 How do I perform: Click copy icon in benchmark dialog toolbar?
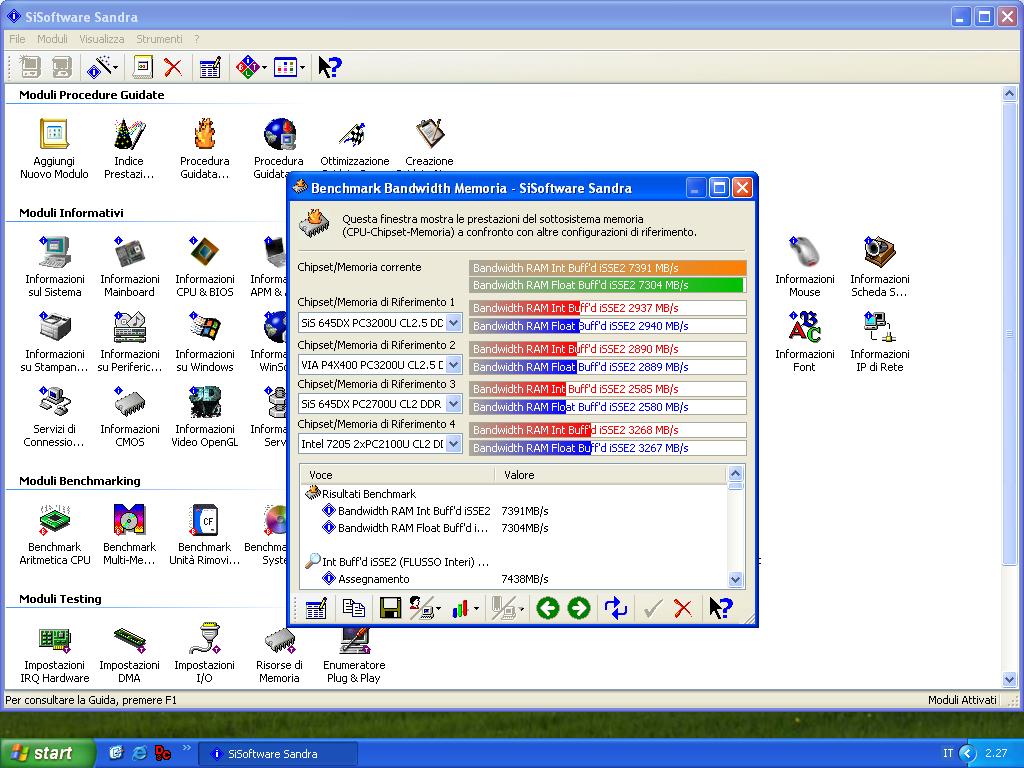click(353, 609)
